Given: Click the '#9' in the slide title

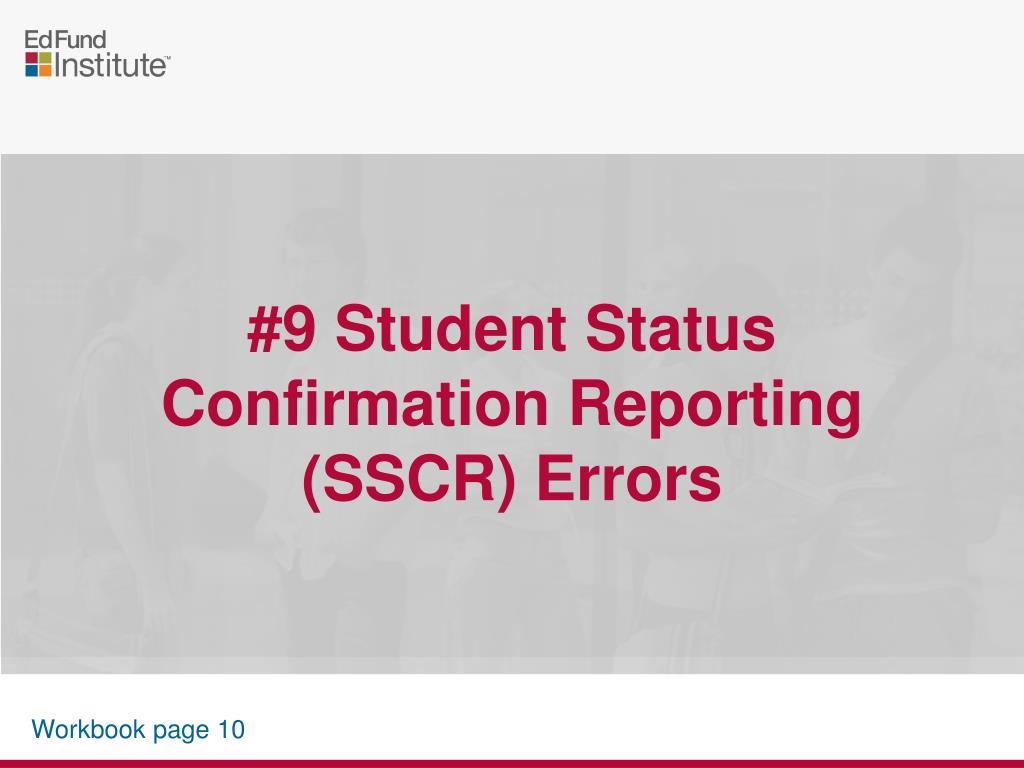Looking at the screenshot, I should (281, 328).
